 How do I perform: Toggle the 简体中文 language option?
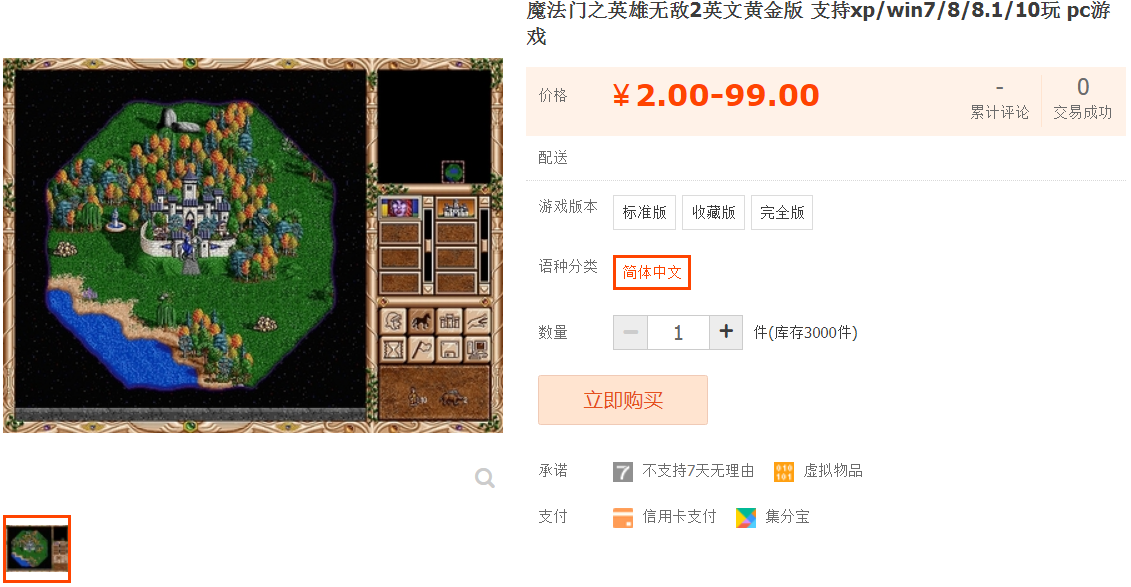pos(652,273)
